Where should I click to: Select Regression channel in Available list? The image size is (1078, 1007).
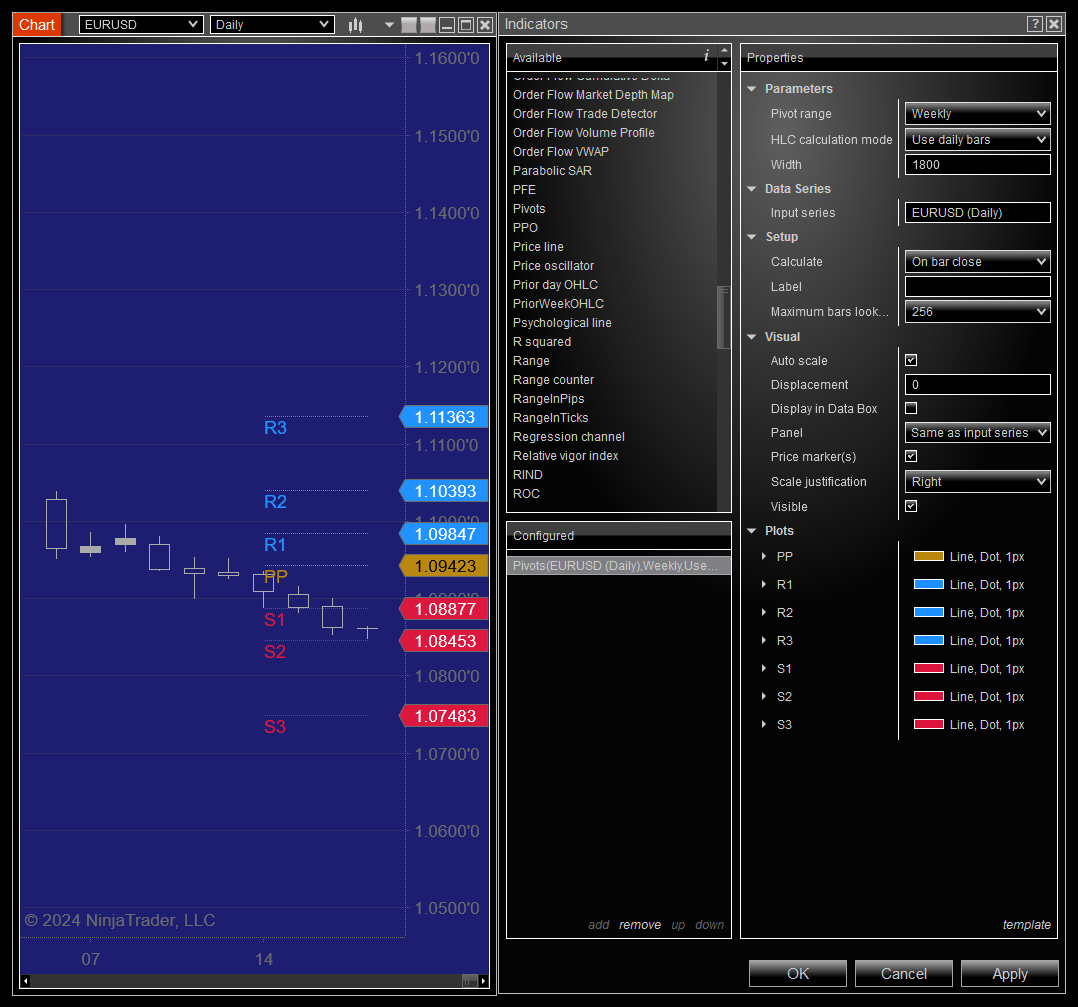pos(569,436)
